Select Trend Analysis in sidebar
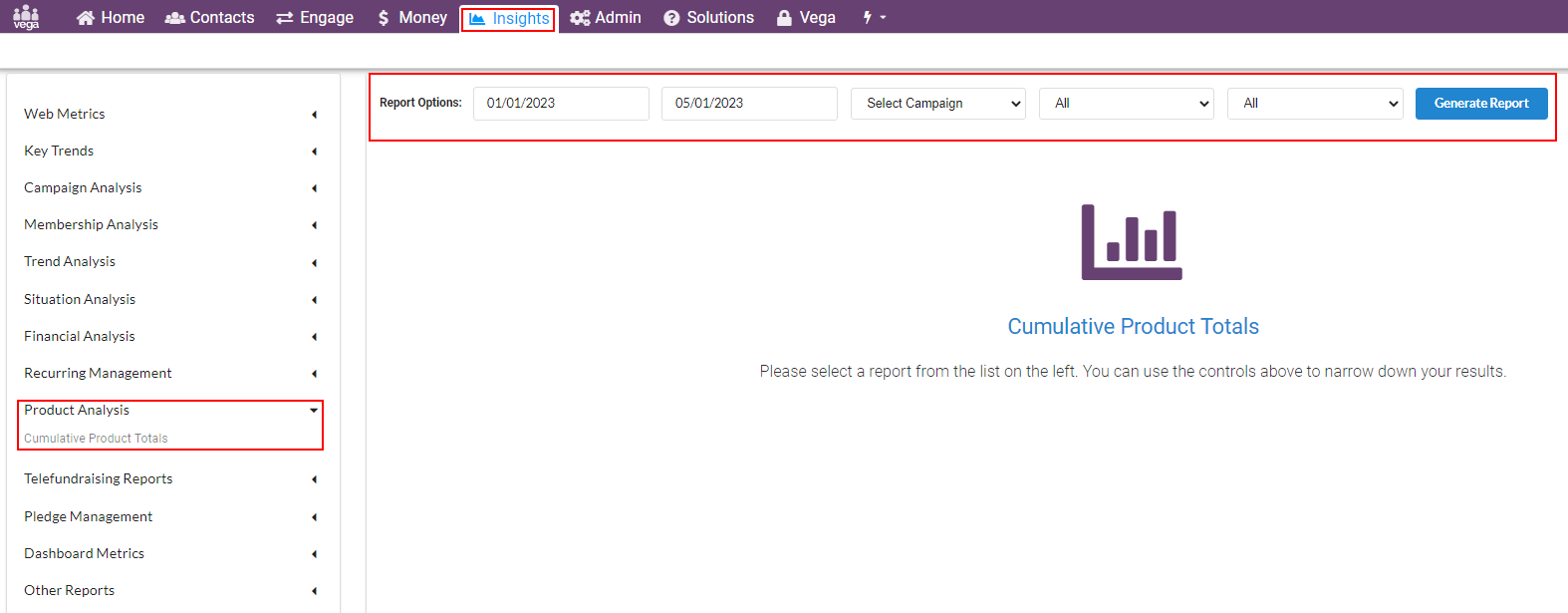 pos(70,261)
